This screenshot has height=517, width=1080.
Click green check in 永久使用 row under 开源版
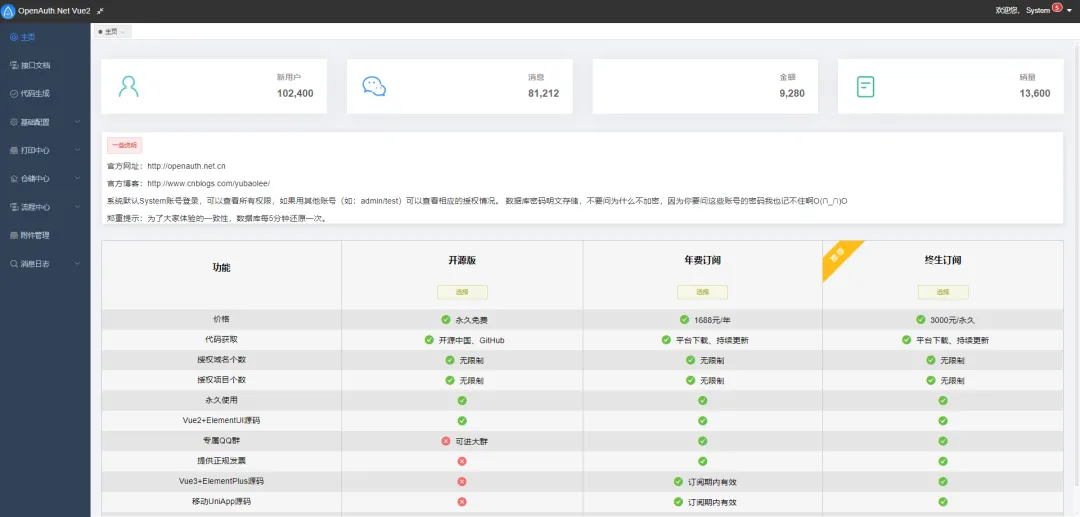[462, 401]
